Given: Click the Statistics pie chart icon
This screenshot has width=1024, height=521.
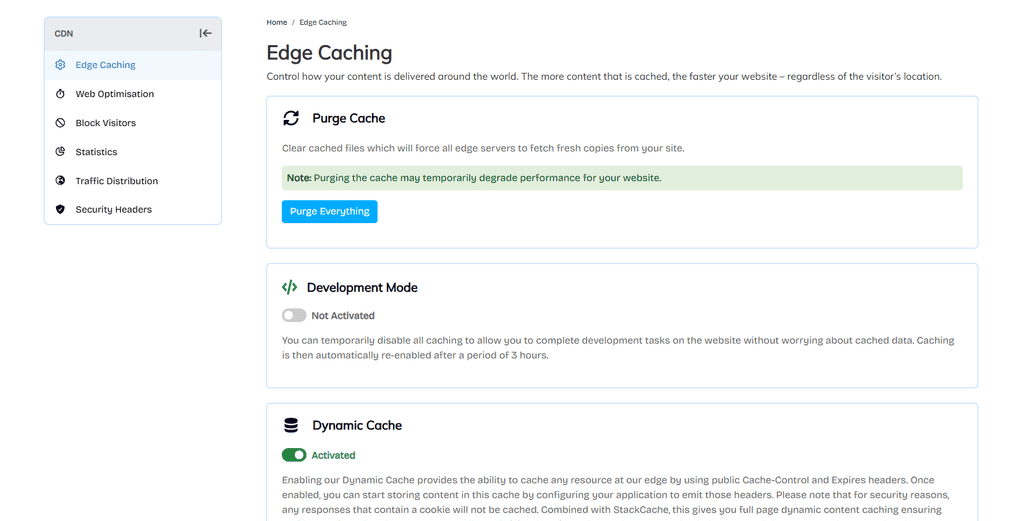Looking at the screenshot, I should tap(60, 151).
